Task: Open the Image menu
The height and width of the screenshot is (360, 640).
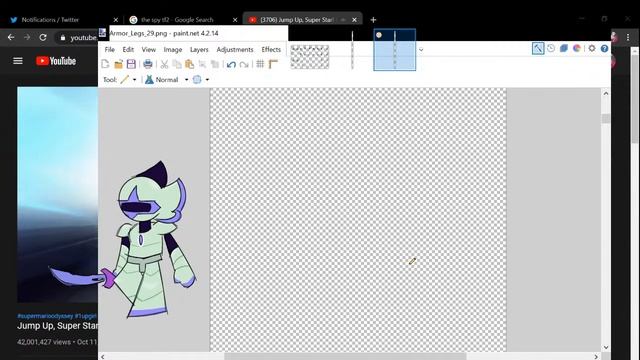Action: [x=173, y=49]
